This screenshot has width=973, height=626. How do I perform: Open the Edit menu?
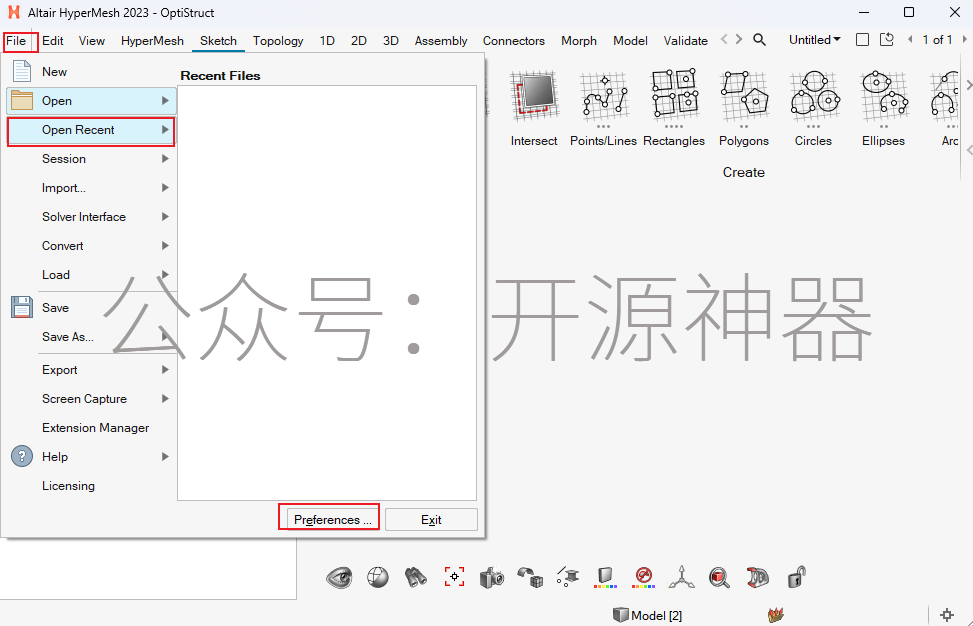point(53,41)
